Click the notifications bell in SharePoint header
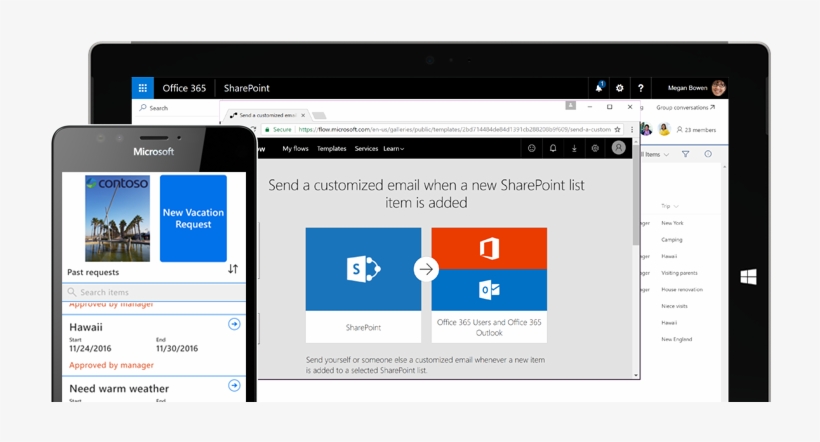The height and width of the screenshot is (442, 820). click(599, 88)
